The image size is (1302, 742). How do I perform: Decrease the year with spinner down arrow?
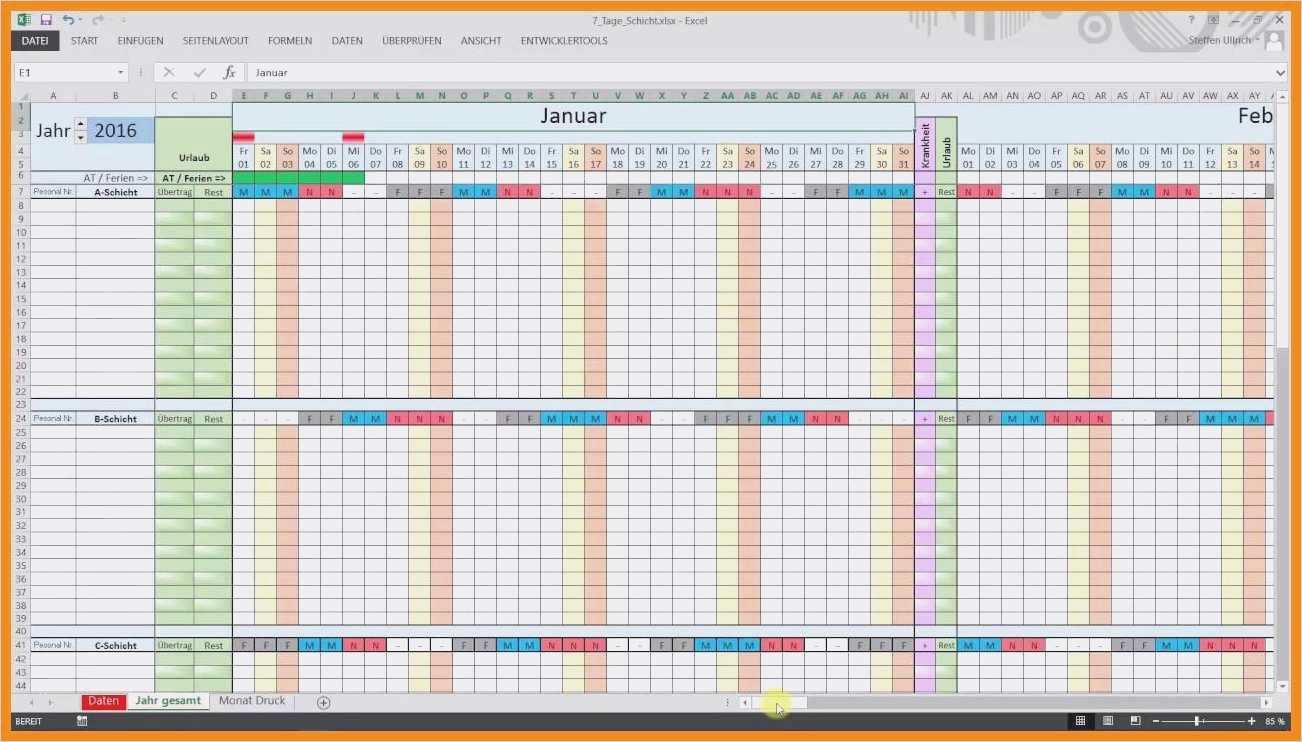pyautogui.click(x=81, y=137)
